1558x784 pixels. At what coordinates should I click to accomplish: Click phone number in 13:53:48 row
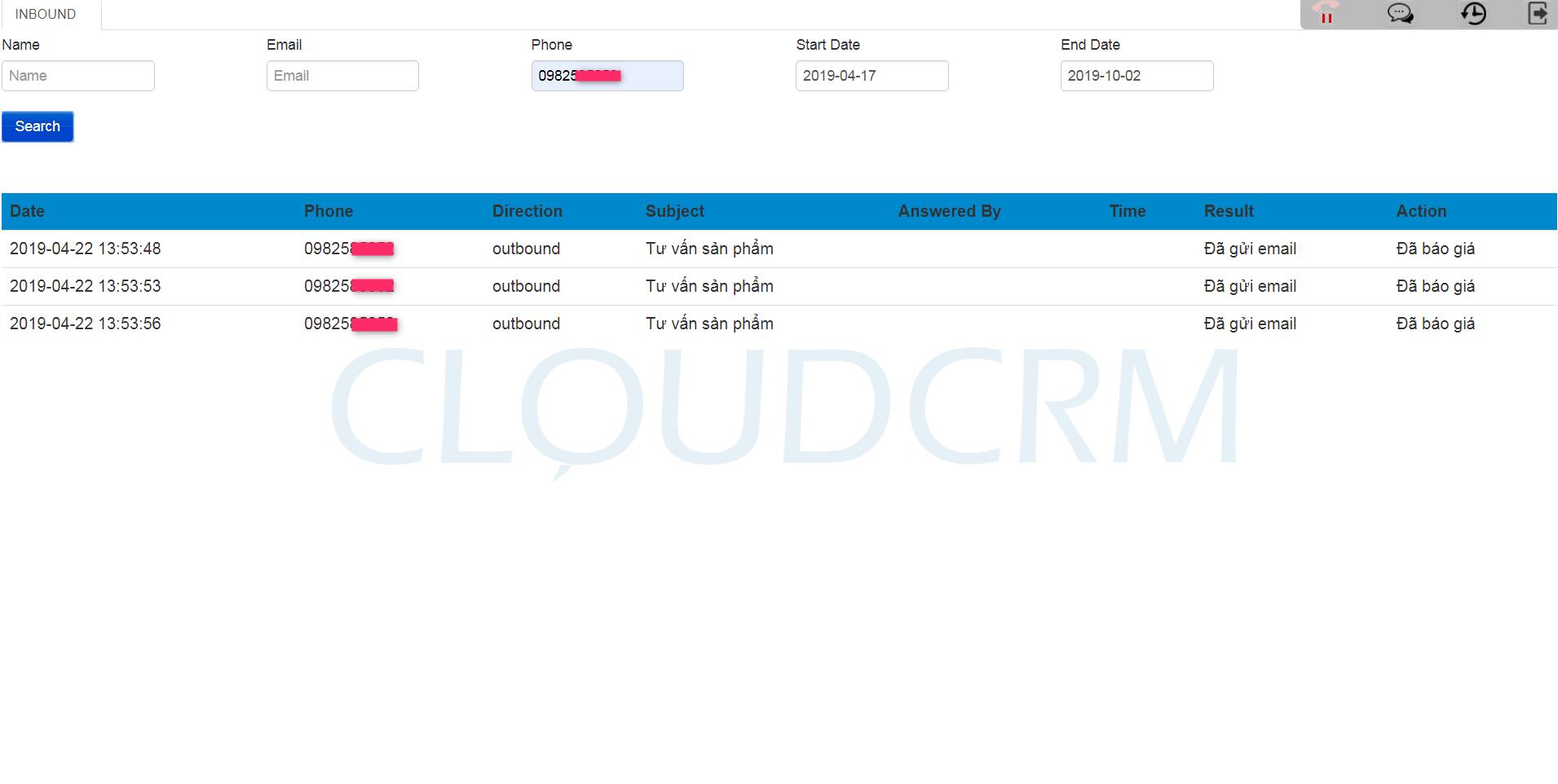pyautogui.click(x=349, y=249)
